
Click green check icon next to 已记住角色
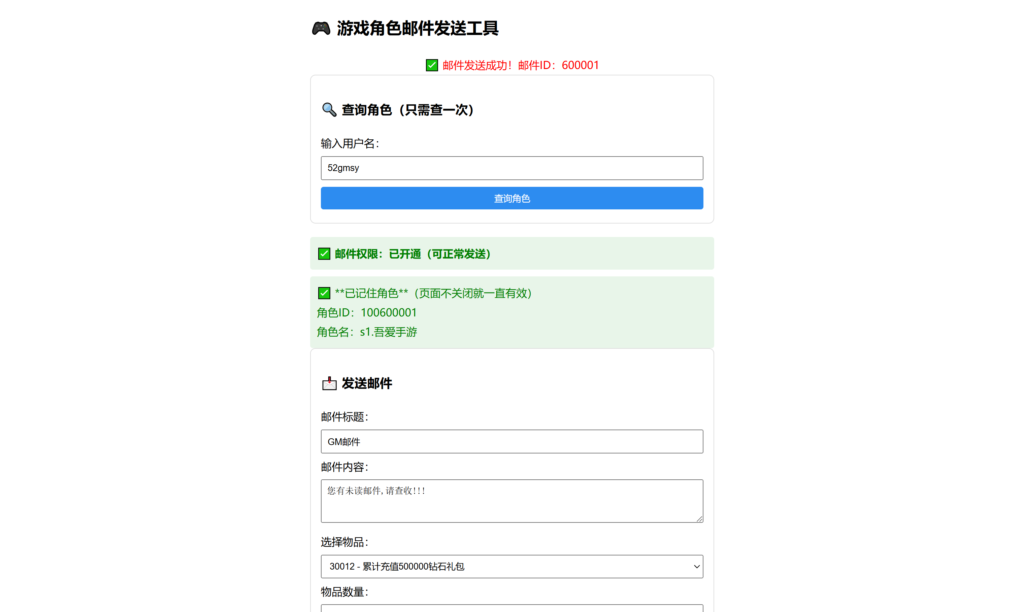[x=324, y=293]
